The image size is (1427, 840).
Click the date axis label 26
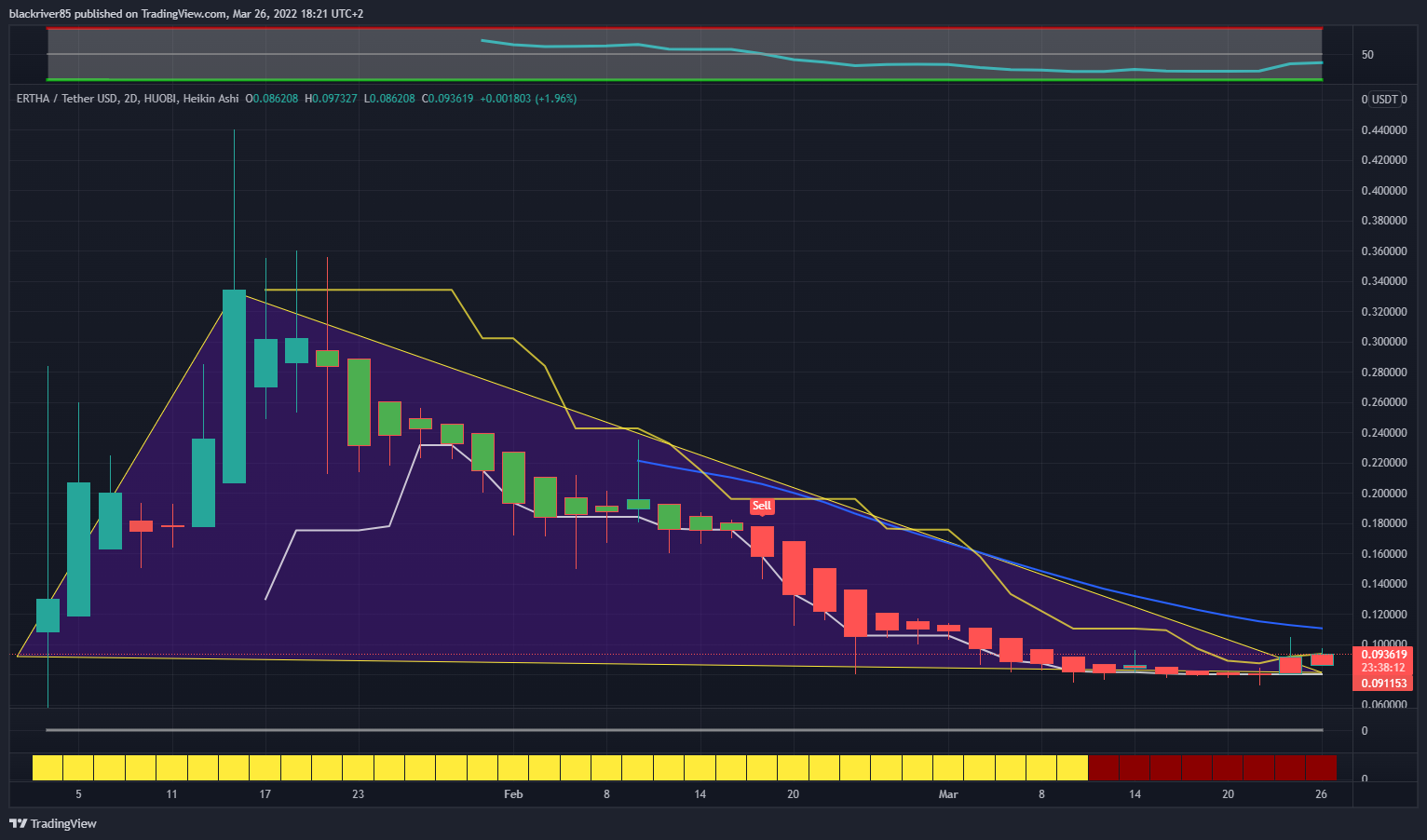(1321, 794)
